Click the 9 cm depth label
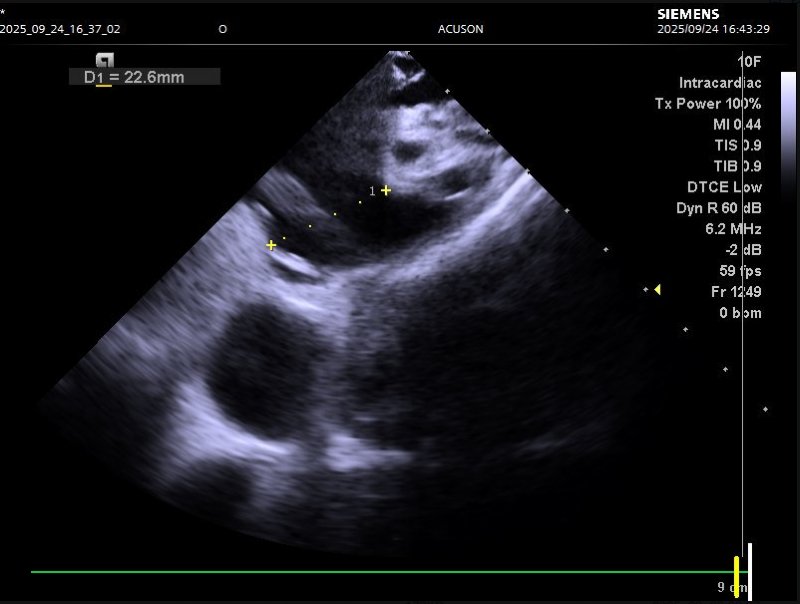Screen dimensions: 800x604 [732, 588]
